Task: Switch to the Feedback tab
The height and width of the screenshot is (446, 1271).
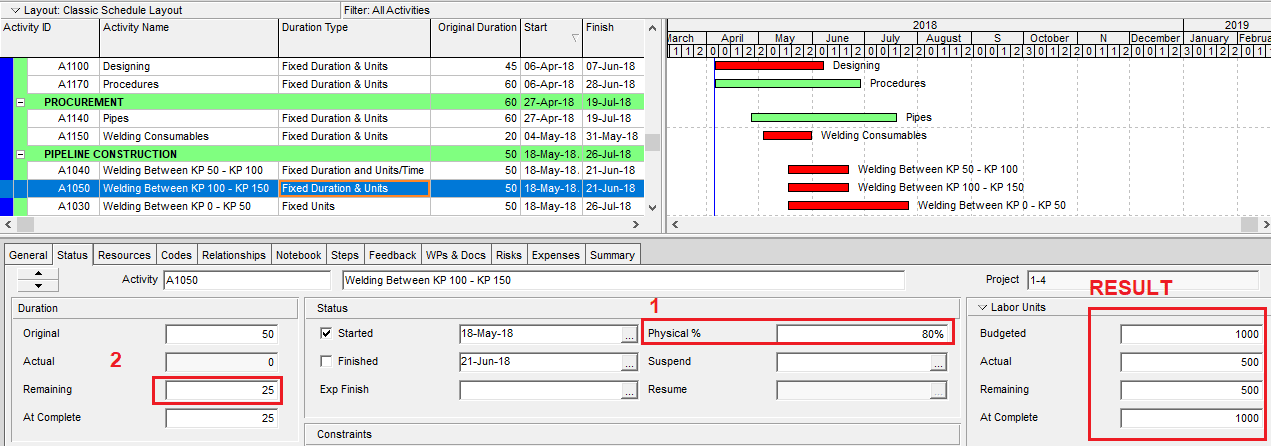Action: point(392,255)
